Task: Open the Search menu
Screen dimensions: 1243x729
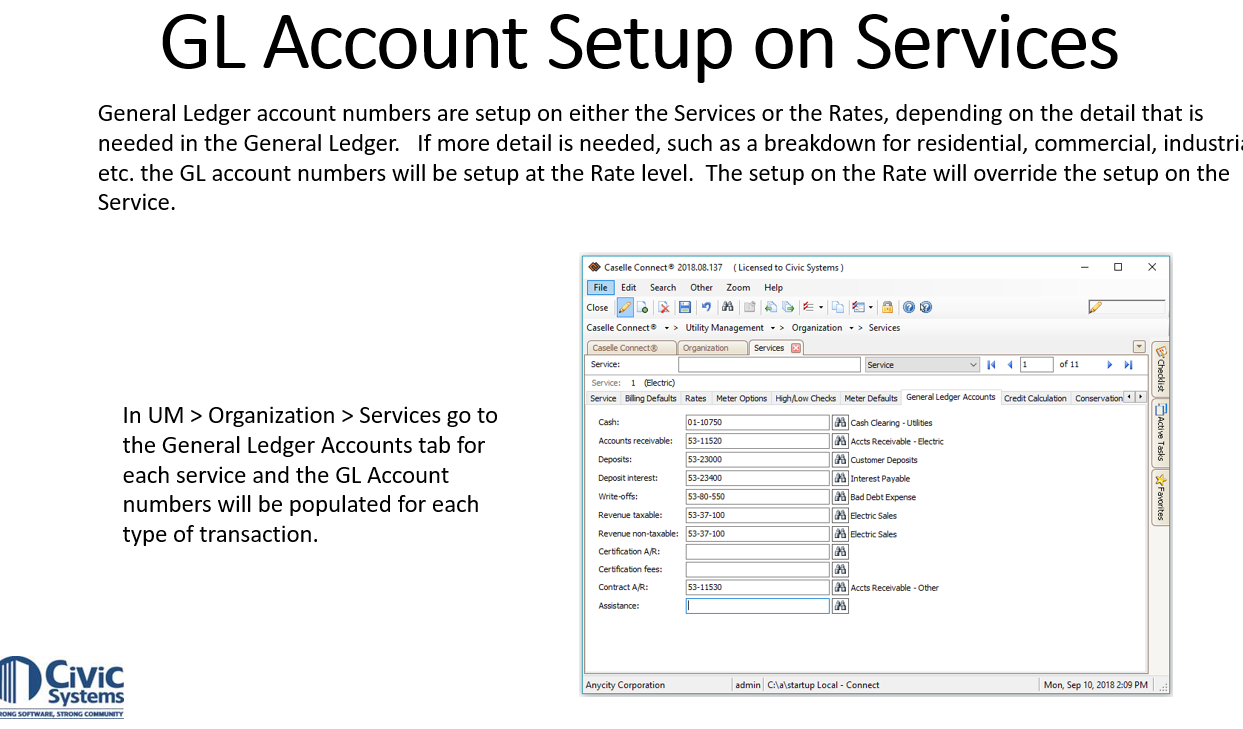Action: [x=663, y=287]
